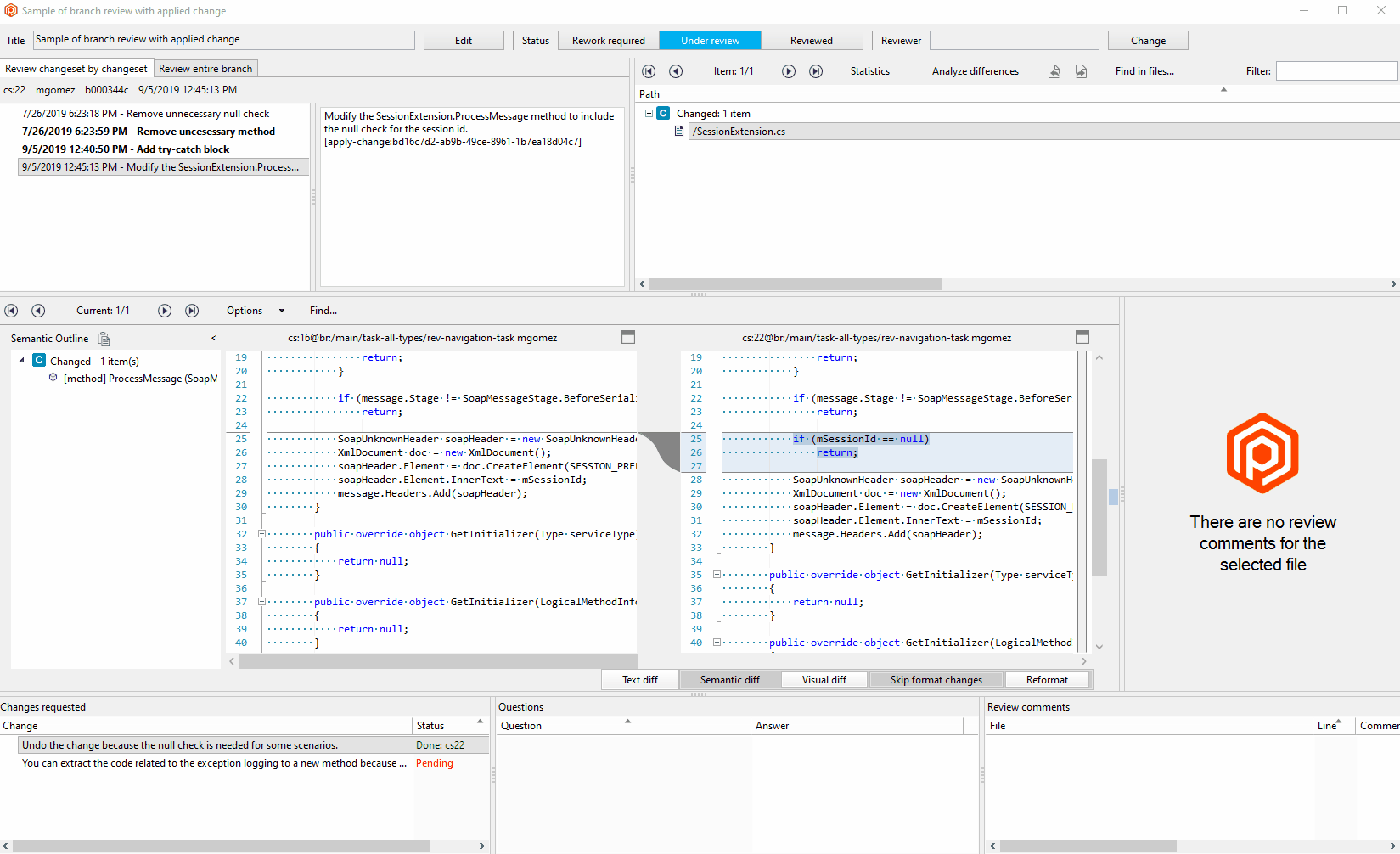The height and width of the screenshot is (854, 1400).
Task: Go to next item using the right arrow icon
Action: pos(789,71)
